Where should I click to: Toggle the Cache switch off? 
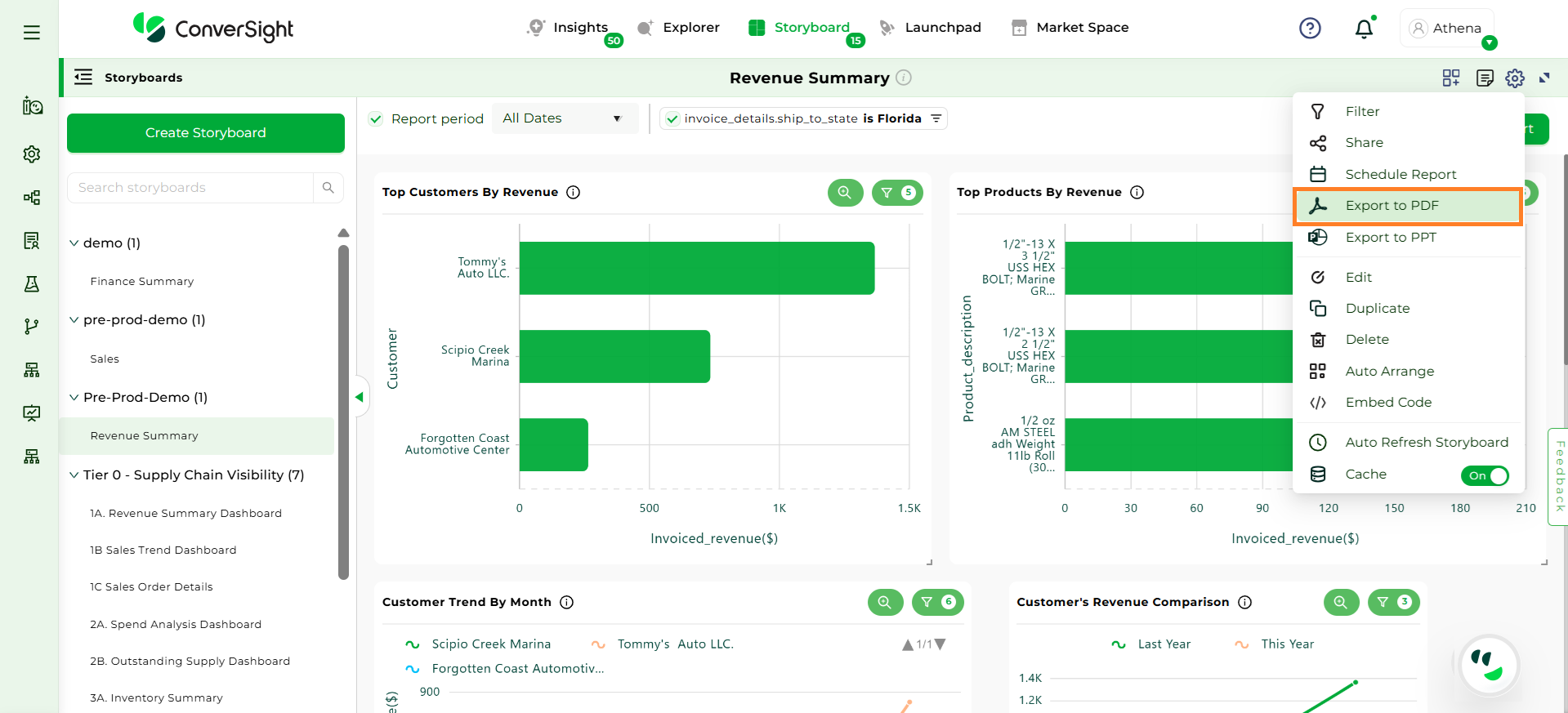[1485, 475]
